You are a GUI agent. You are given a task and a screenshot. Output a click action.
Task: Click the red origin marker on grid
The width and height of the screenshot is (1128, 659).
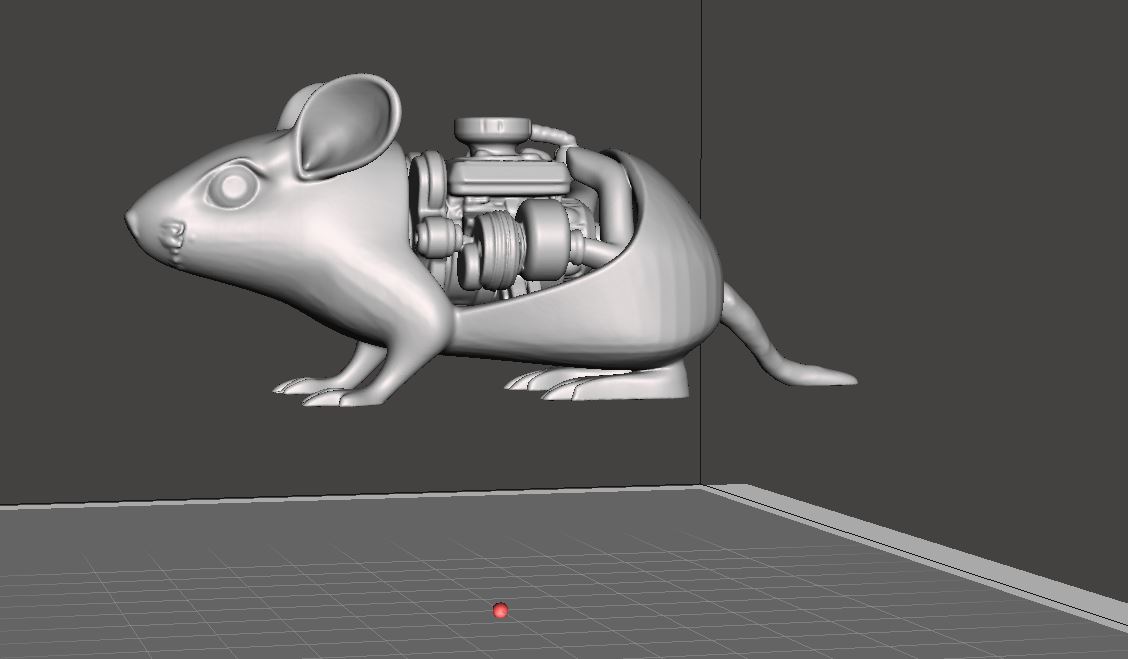501,611
